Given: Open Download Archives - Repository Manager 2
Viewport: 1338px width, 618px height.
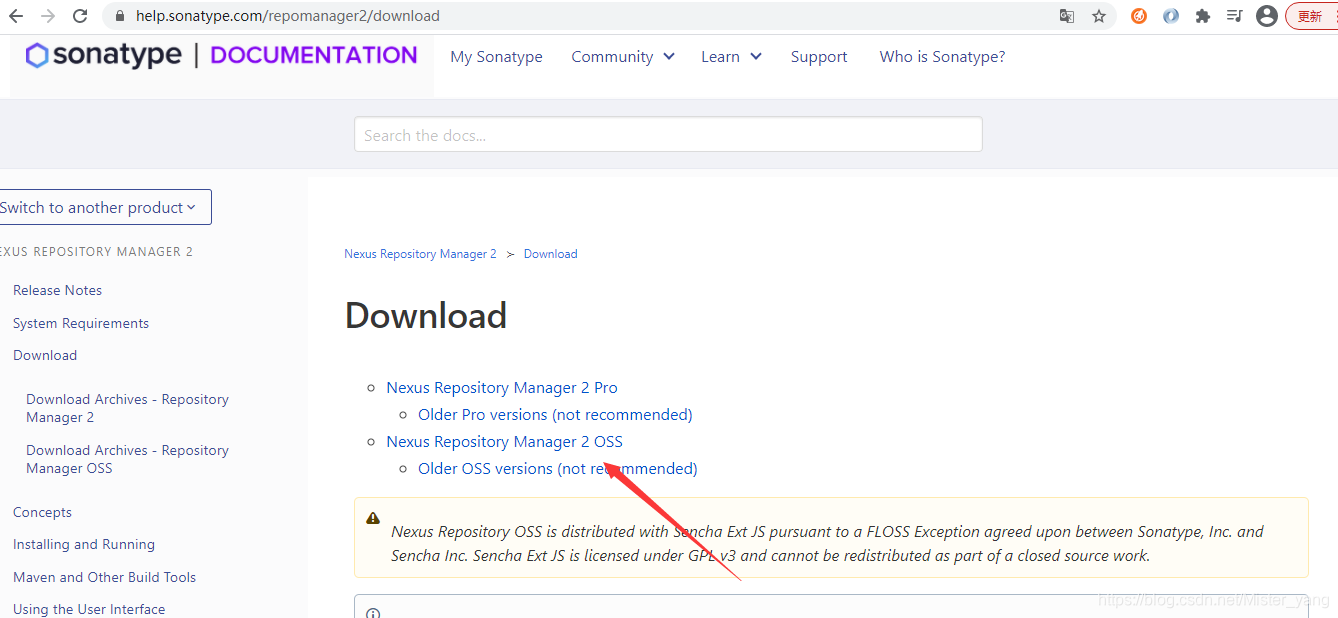Looking at the screenshot, I should click(x=127, y=408).
